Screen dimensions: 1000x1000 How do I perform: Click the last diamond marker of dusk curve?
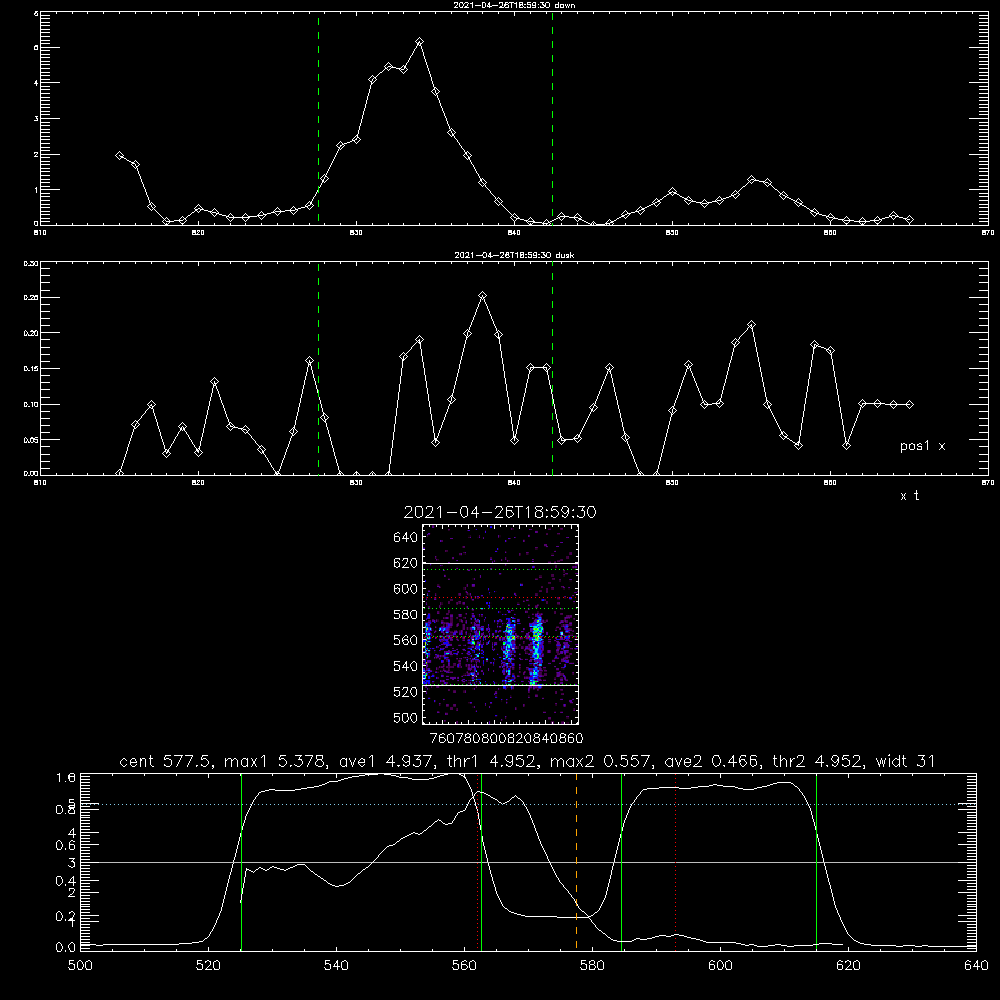point(909,404)
